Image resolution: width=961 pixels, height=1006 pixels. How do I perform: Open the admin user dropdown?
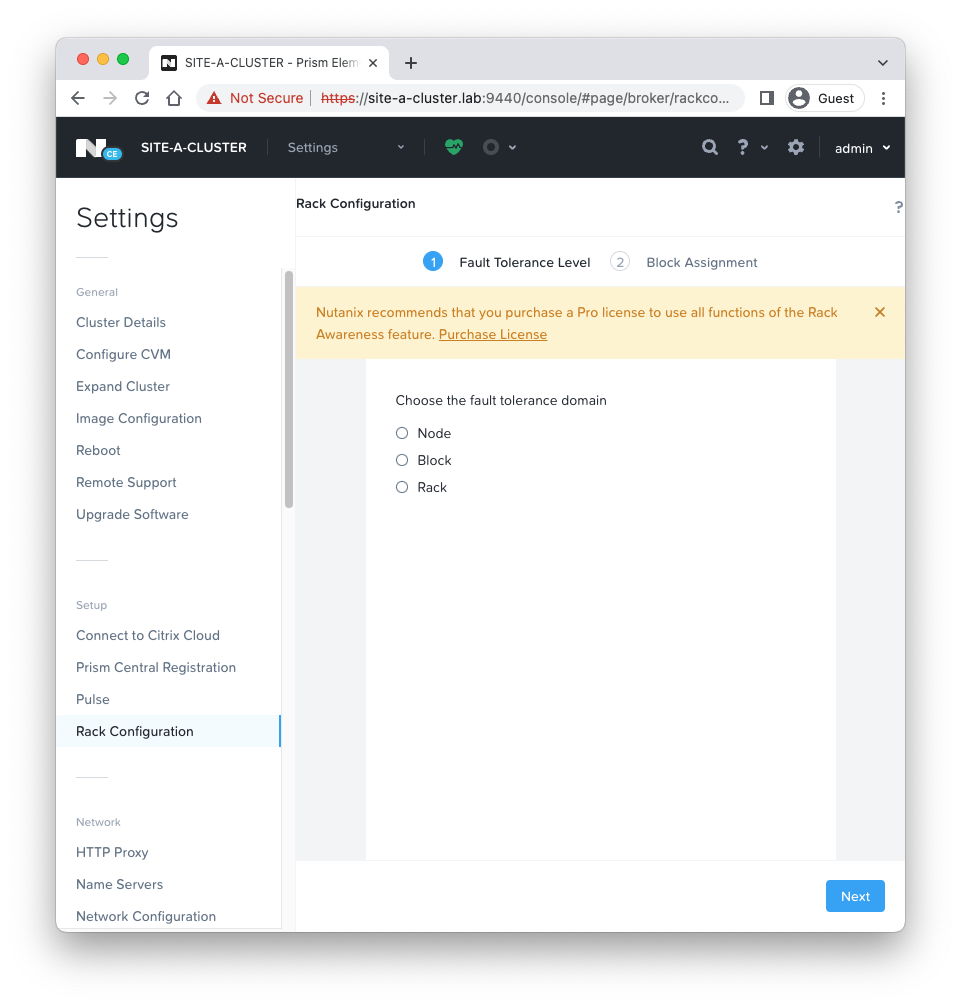(x=862, y=148)
